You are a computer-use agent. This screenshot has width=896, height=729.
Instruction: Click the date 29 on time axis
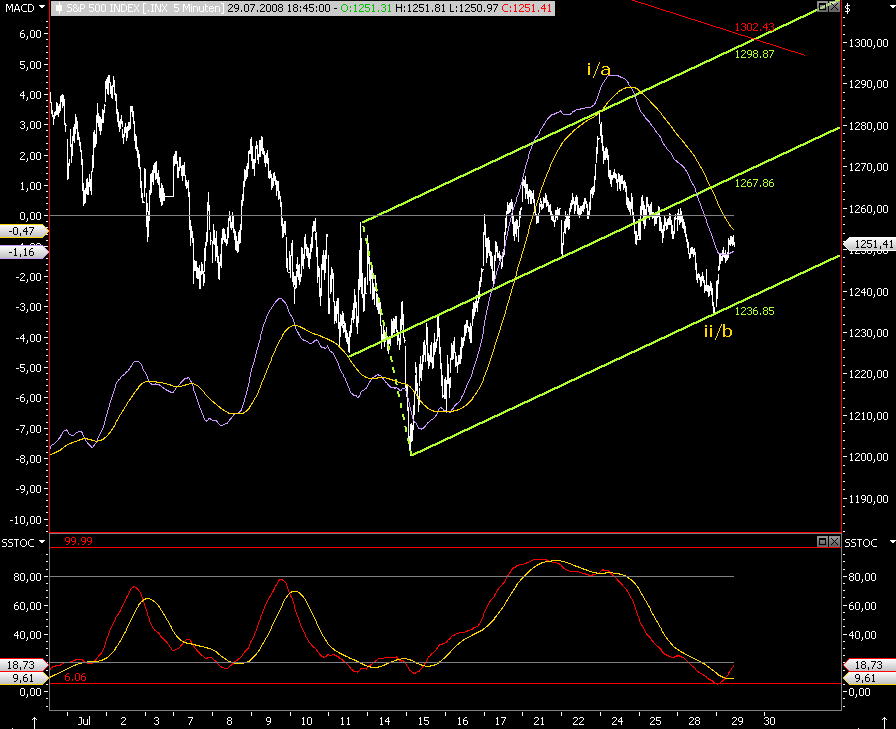737,721
